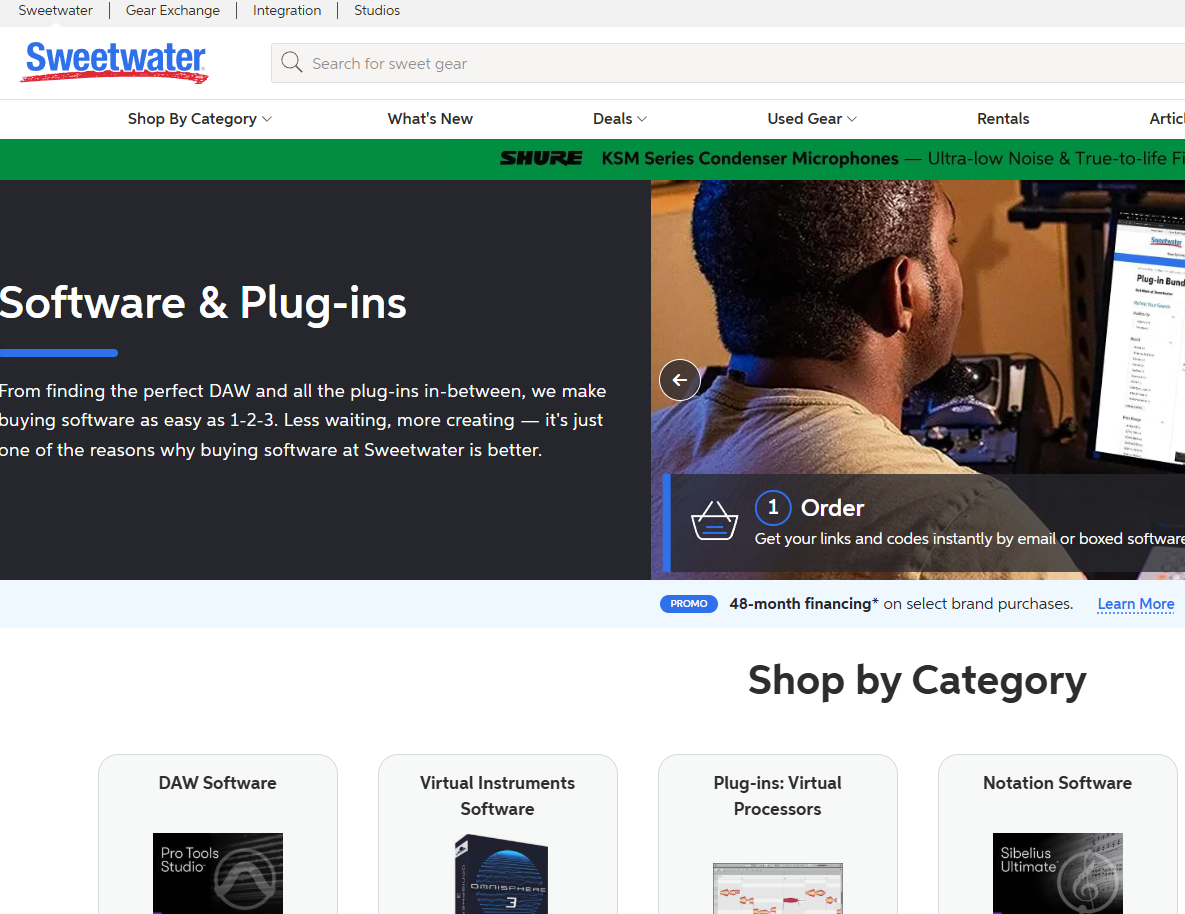1185x914 pixels.
Task: Select the Pro Tools Studio product image
Action: [217, 872]
